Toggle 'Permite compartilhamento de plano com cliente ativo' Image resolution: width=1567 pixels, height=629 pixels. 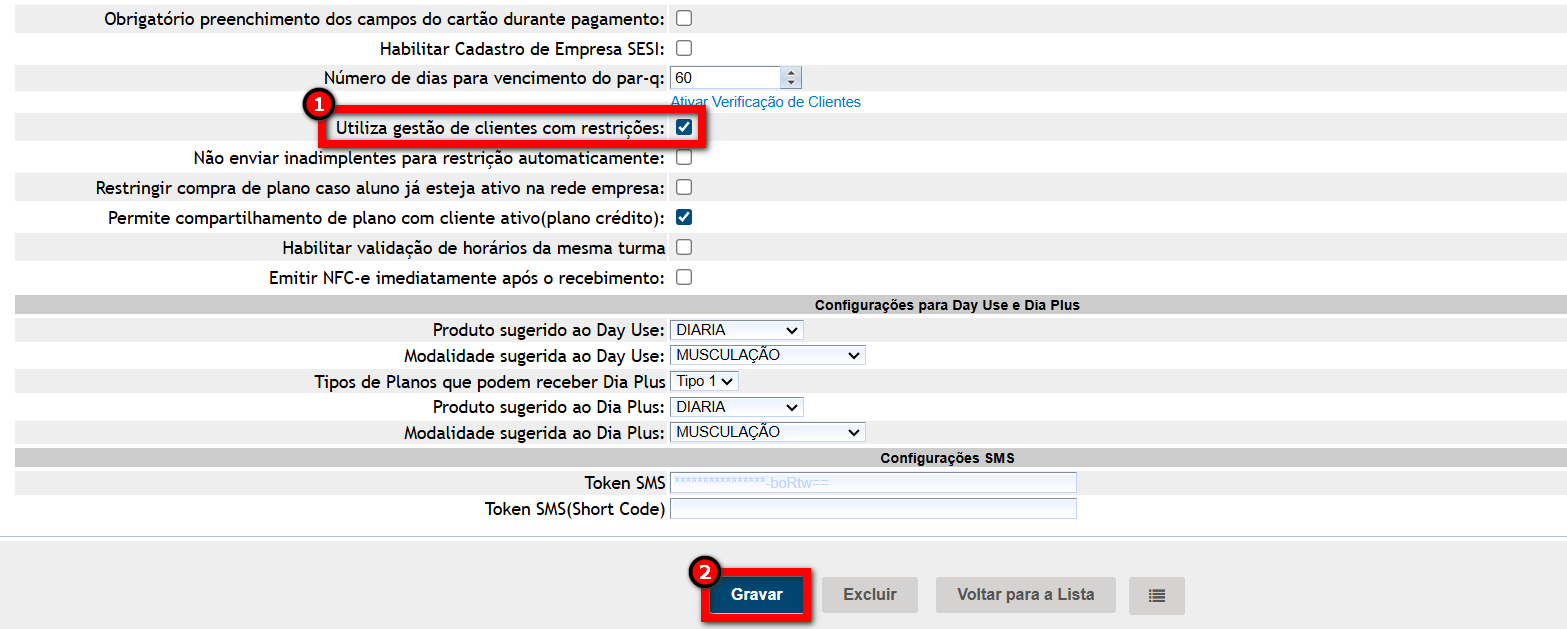pos(684,217)
